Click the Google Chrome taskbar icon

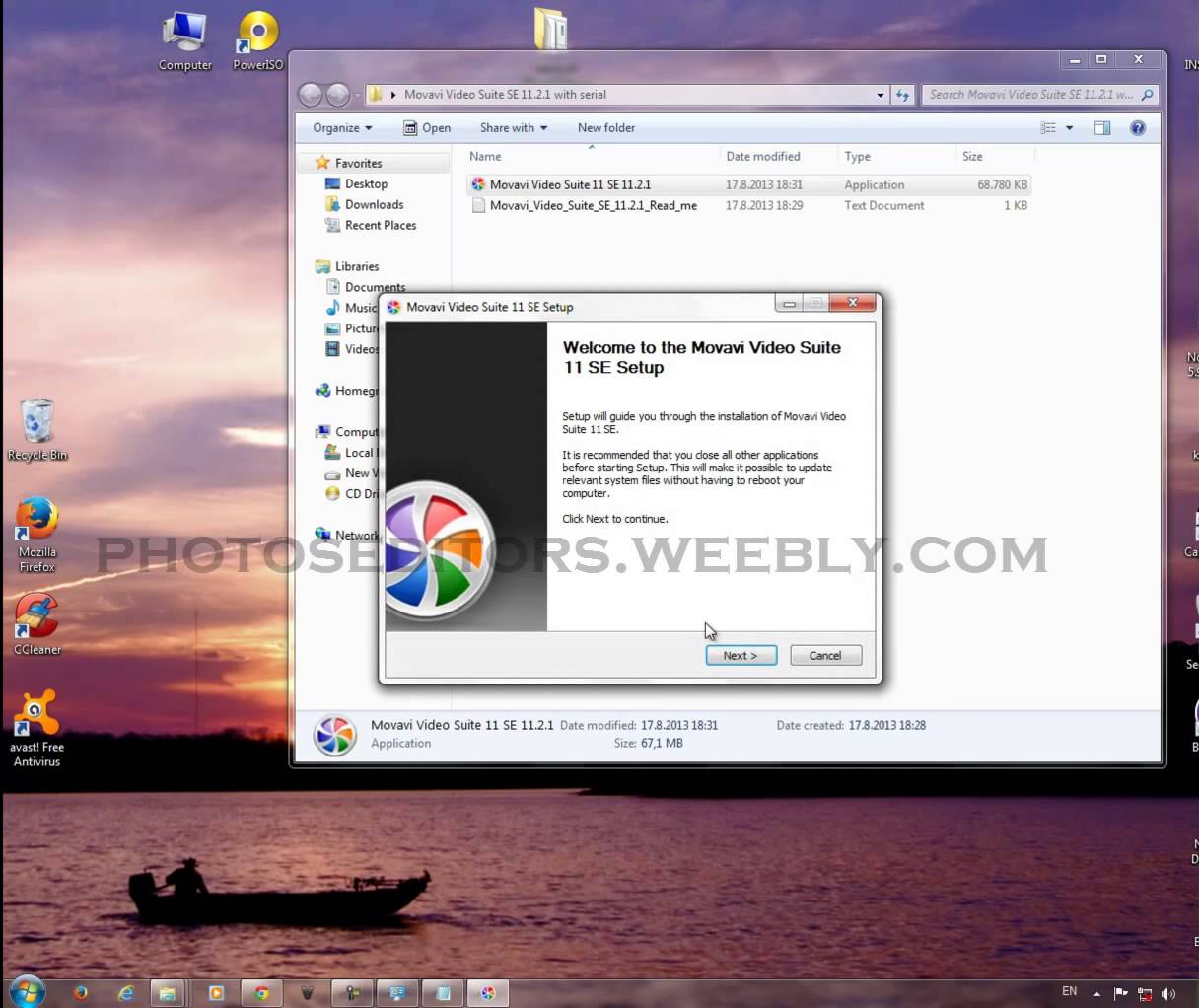coord(261,993)
